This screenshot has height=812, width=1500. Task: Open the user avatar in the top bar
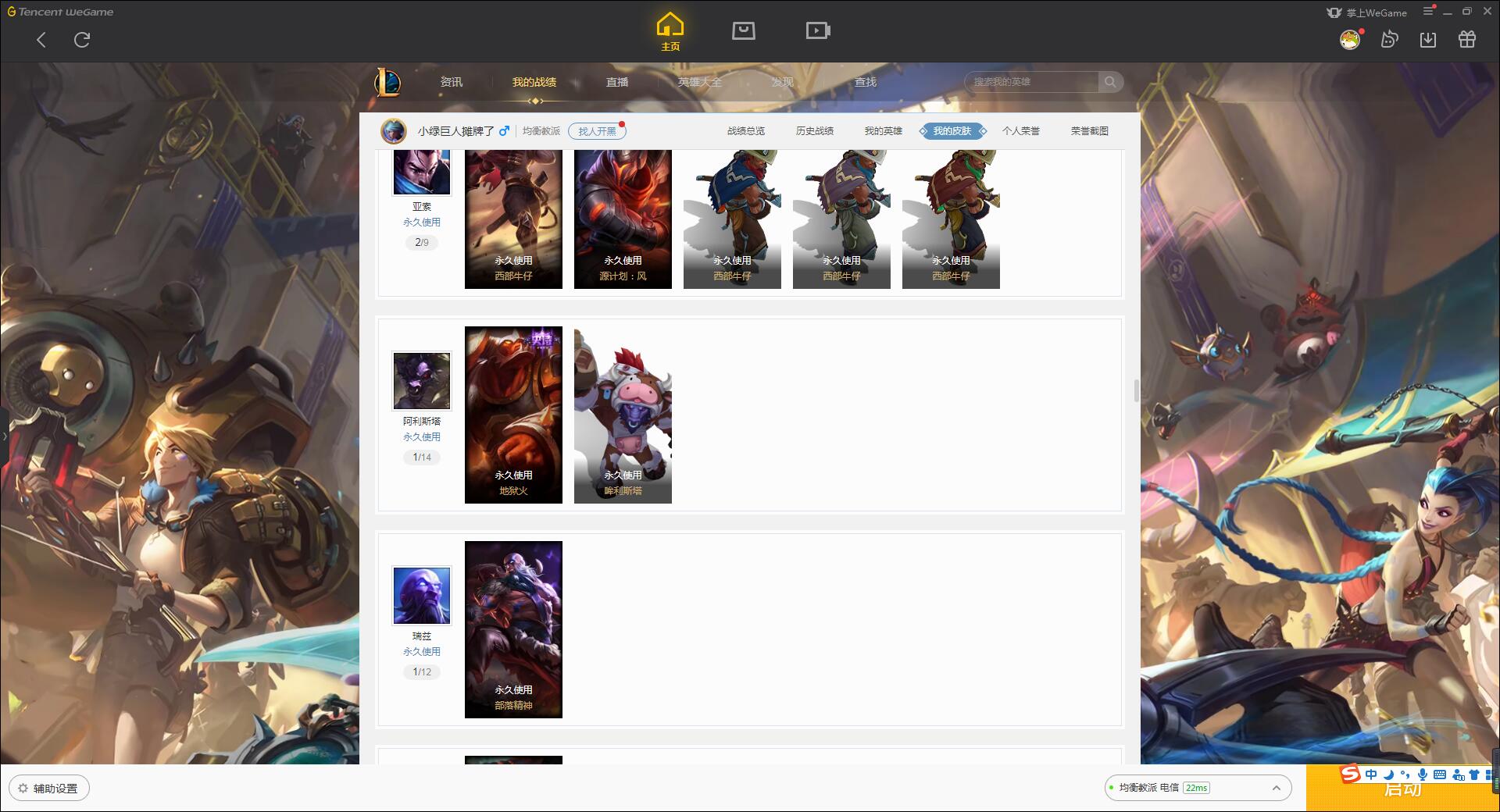click(1350, 39)
